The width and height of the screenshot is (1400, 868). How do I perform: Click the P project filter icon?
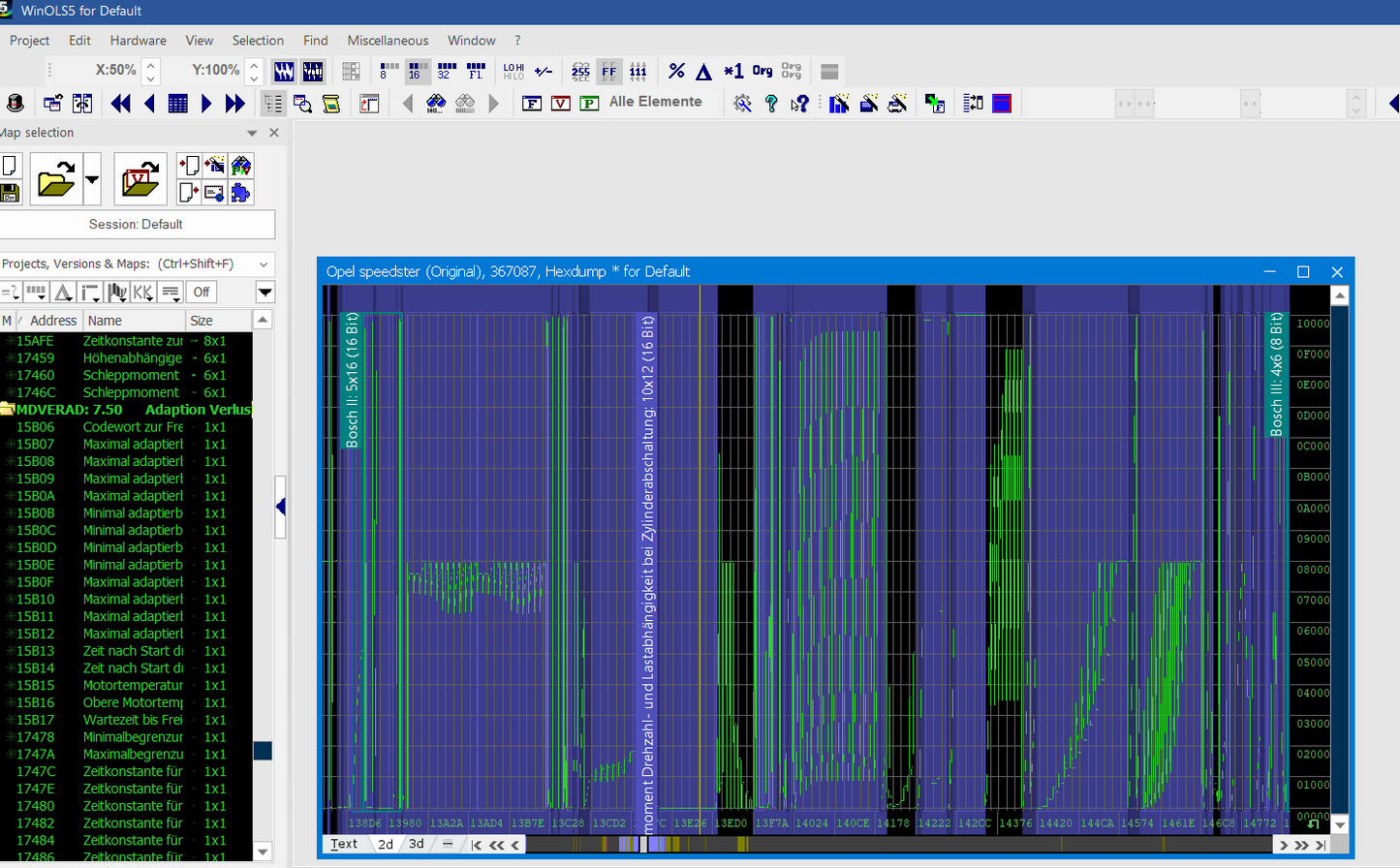click(x=589, y=103)
